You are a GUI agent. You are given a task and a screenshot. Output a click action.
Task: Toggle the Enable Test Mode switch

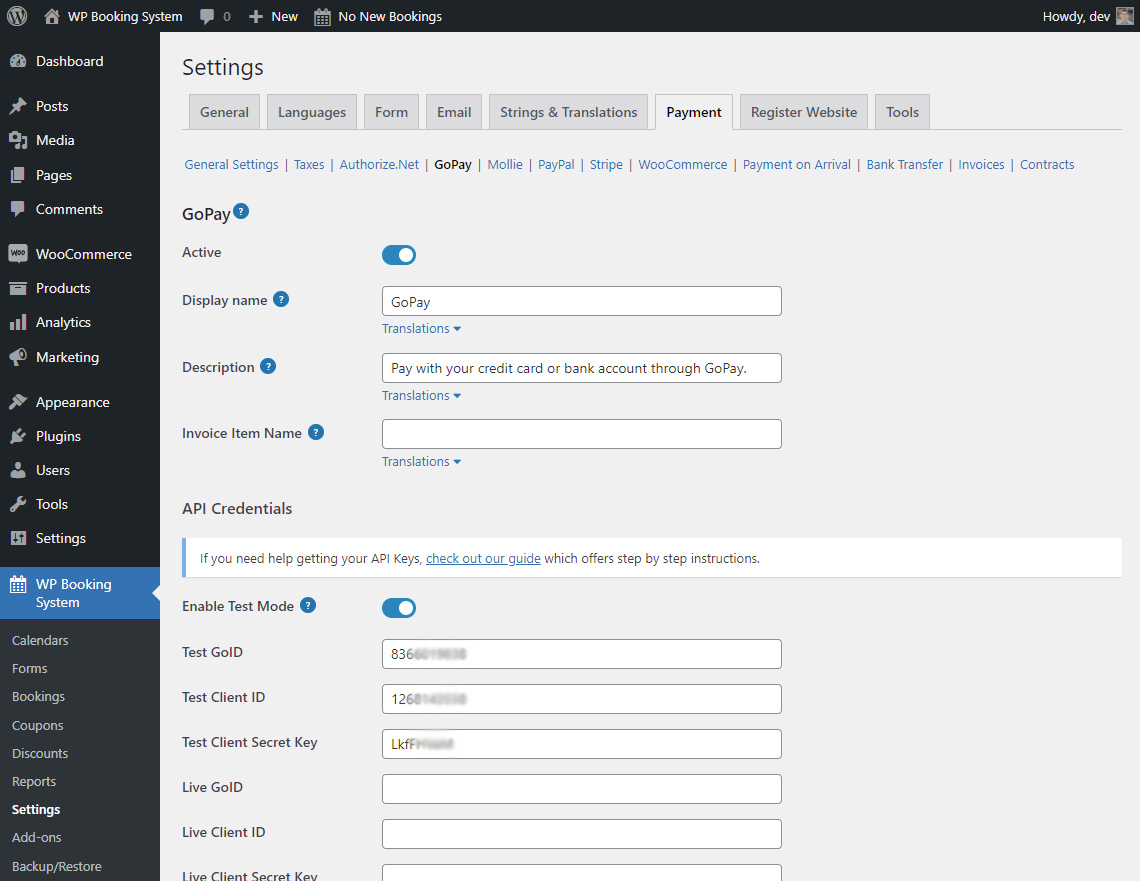click(x=398, y=608)
